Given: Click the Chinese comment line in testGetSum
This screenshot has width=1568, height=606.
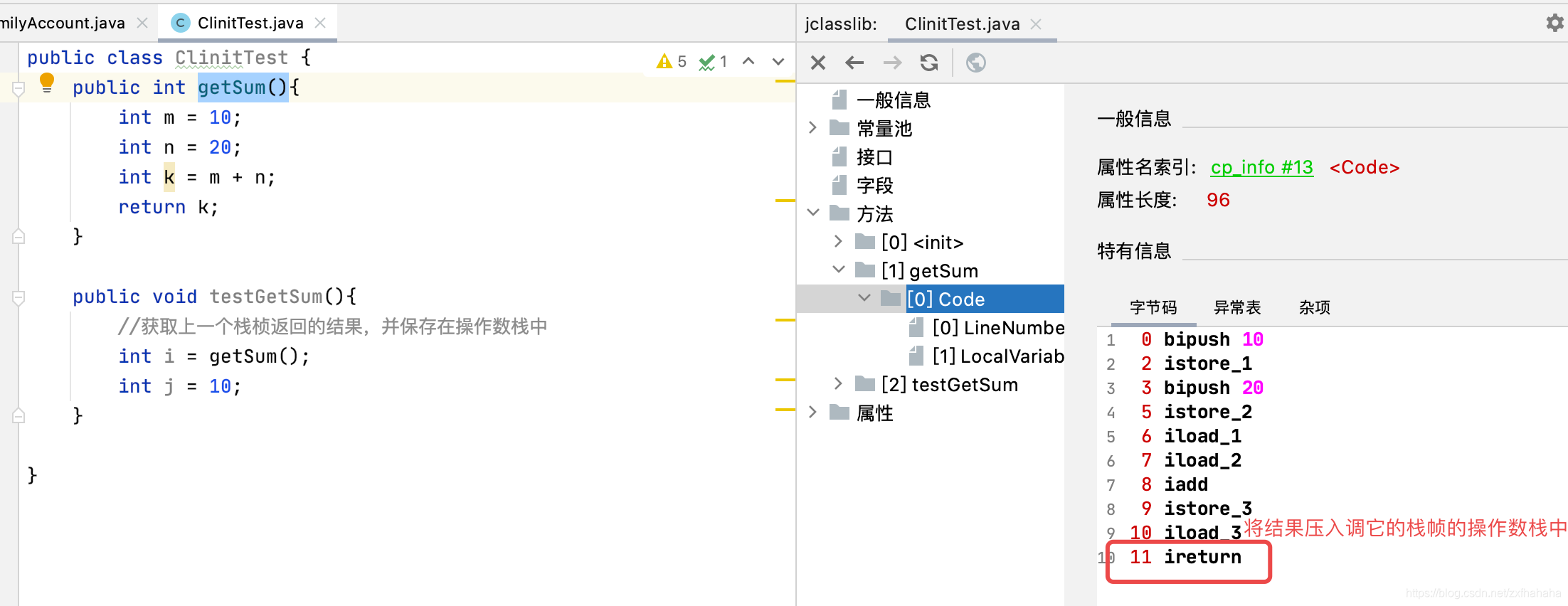Looking at the screenshot, I should 332,326.
